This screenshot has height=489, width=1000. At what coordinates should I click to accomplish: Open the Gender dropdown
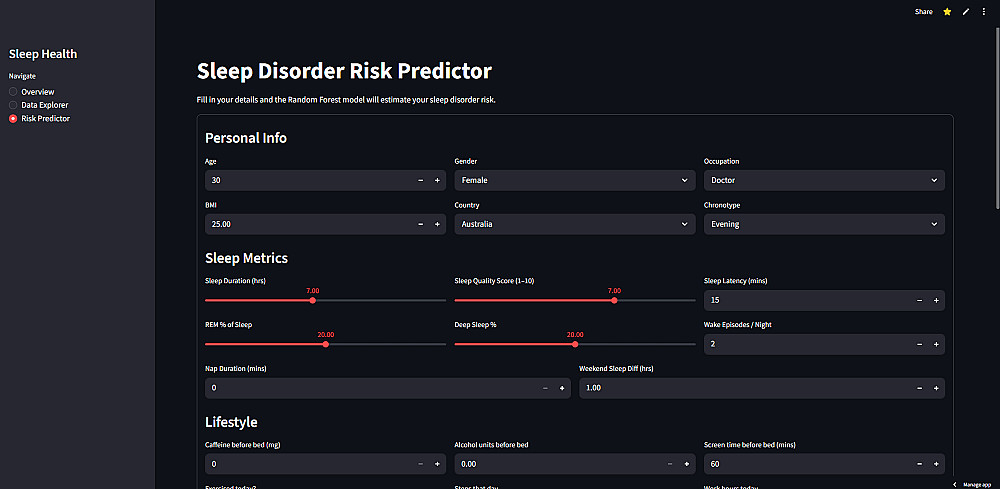pyautogui.click(x=575, y=180)
